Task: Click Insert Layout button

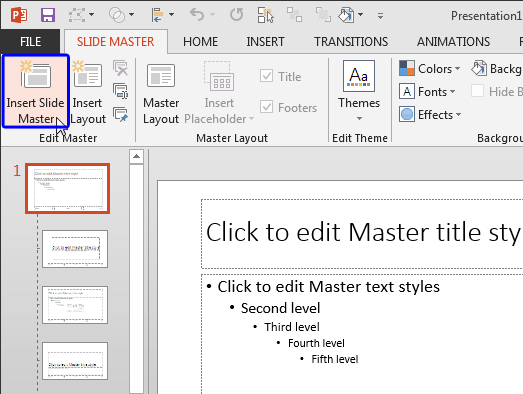Action: pyautogui.click(x=88, y=91)
